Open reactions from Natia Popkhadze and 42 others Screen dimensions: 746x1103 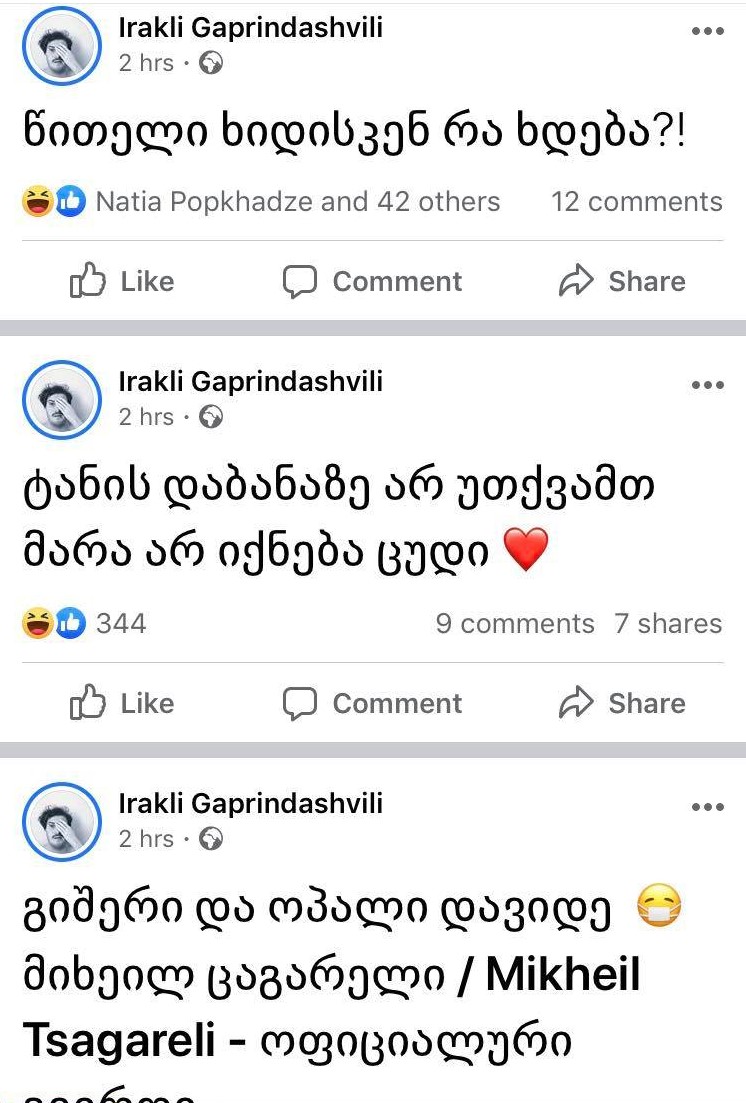pyautogui.click(x=296, y=202)
